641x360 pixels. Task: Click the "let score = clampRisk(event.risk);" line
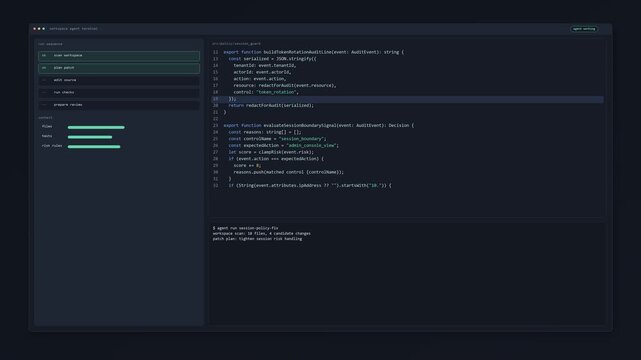coord(271,152)
